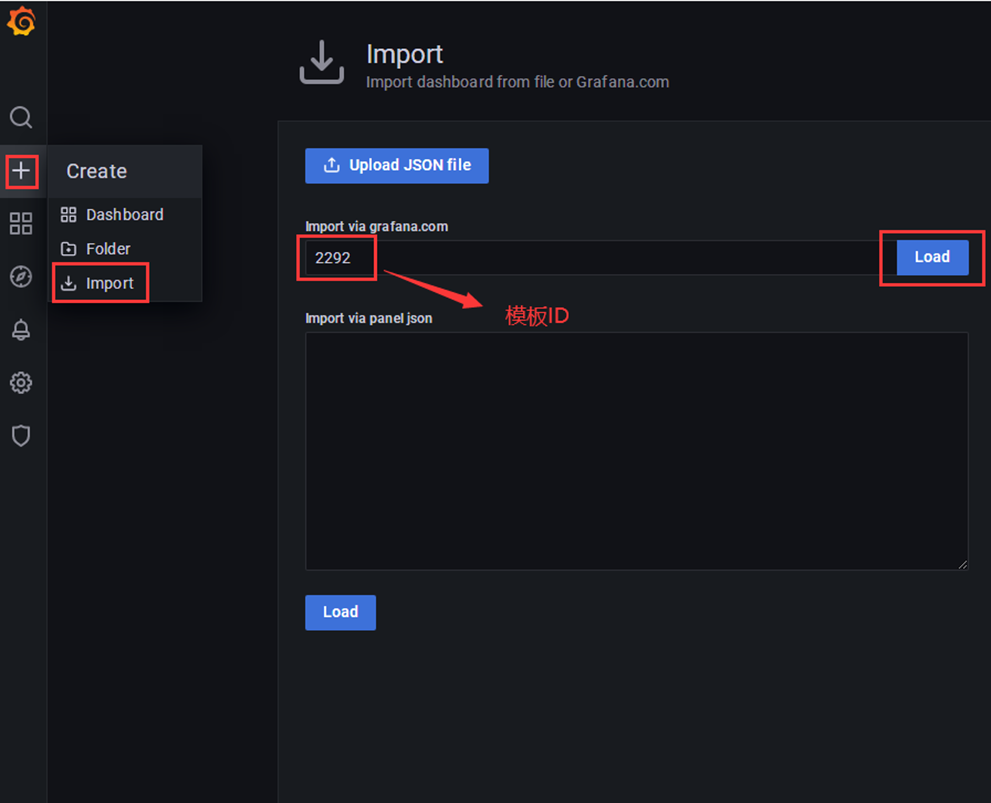Image resolution: width=991 pixels, height=803 pixels.
Task: Open the Explore compass icon
Action: click(x=21, y=277)
